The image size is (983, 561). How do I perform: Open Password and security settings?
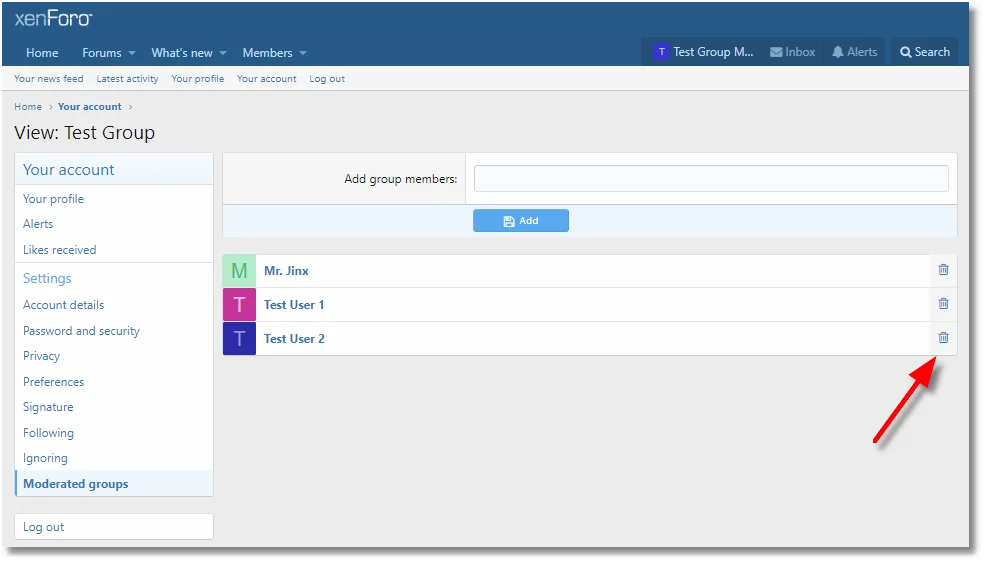click(81, 331)
